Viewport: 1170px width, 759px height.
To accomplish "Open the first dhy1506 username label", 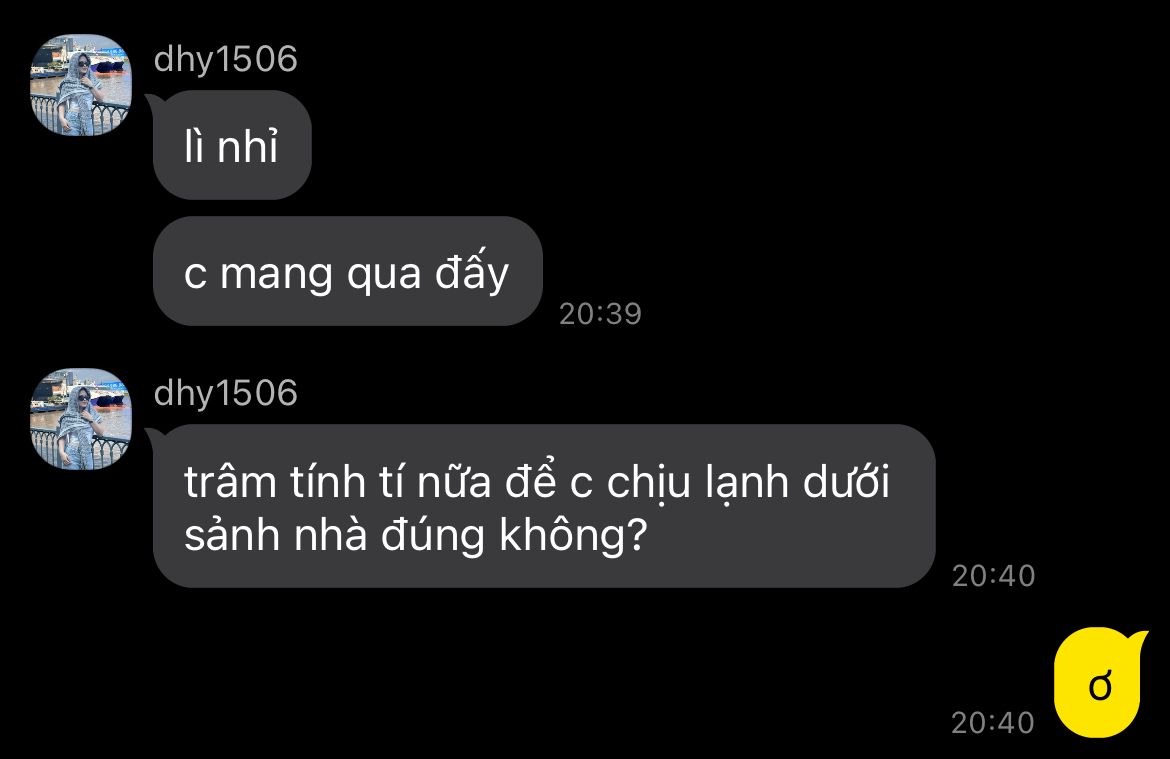I will (225, 59).
